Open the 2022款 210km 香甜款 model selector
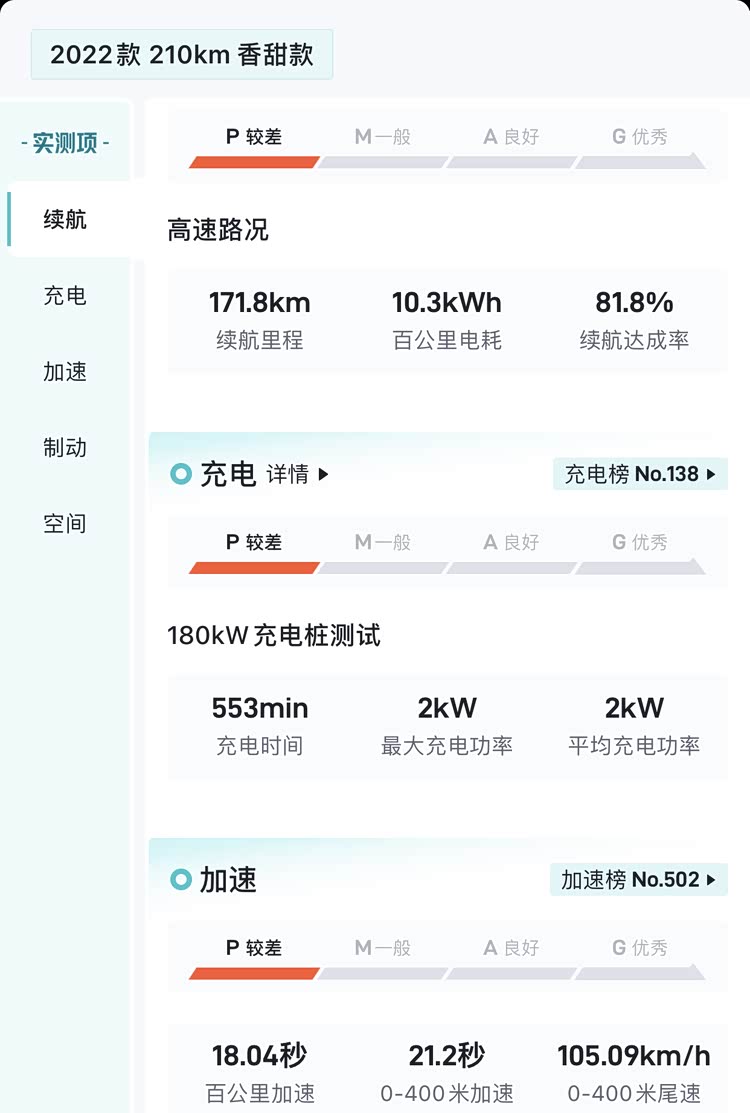 [x=182, y=54]
